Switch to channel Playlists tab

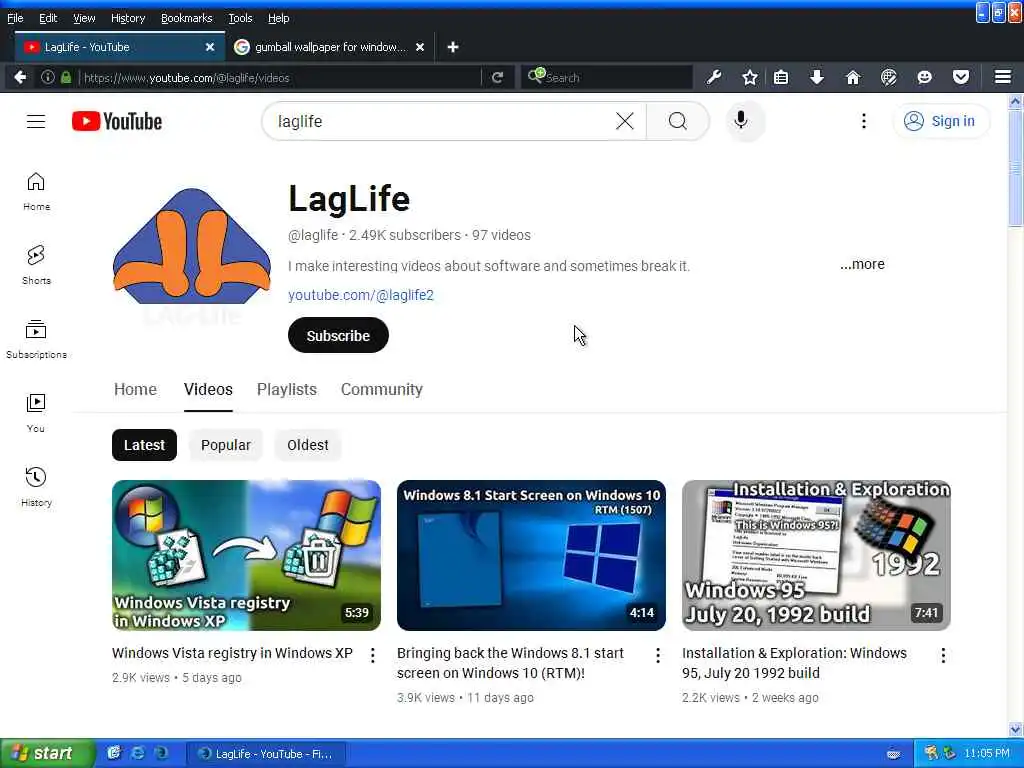pyautogui.click(x=287, y=389)
